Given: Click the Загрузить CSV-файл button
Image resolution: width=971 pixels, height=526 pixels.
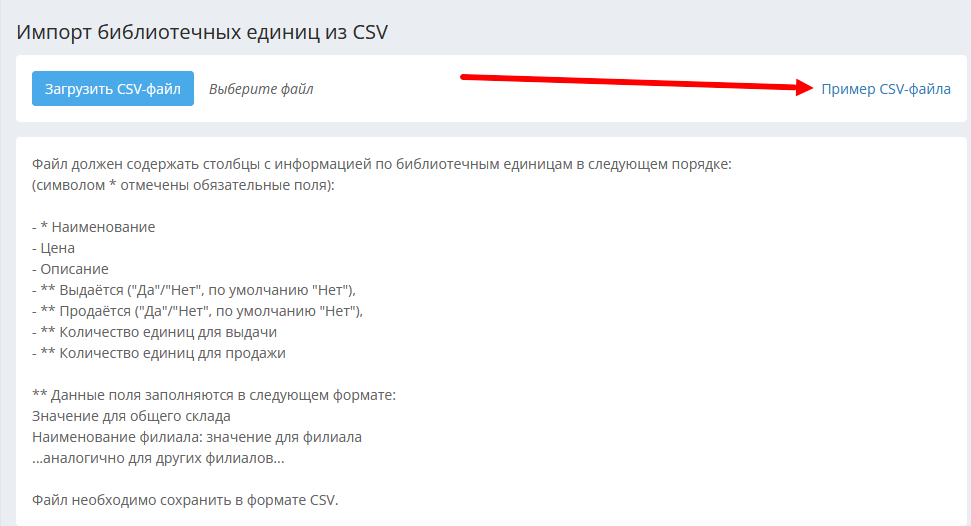Looking at the screenshot, I should click(113, 89).
